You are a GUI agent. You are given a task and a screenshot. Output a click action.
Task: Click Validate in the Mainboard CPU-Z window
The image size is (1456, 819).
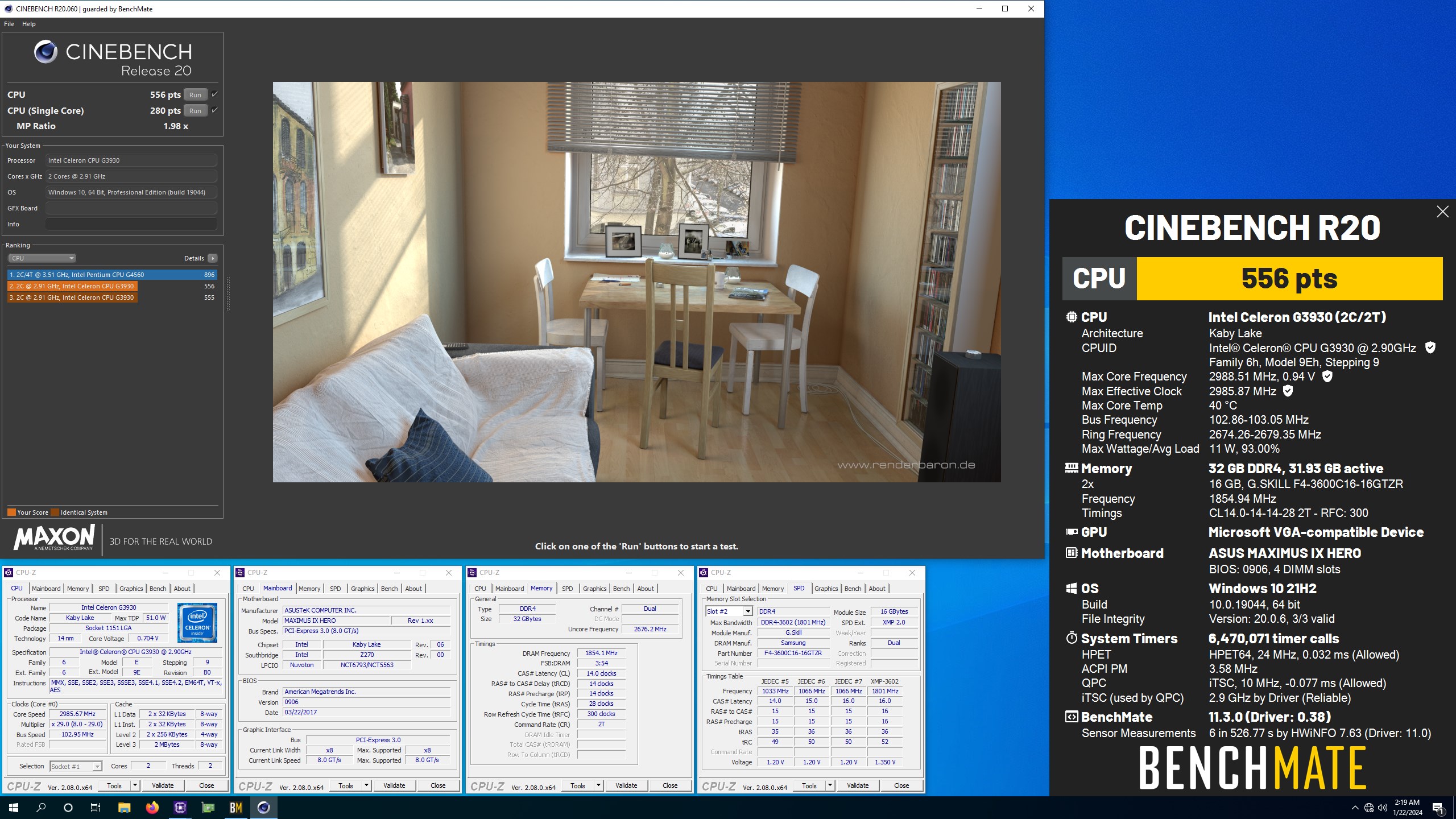tap(394, 785)
